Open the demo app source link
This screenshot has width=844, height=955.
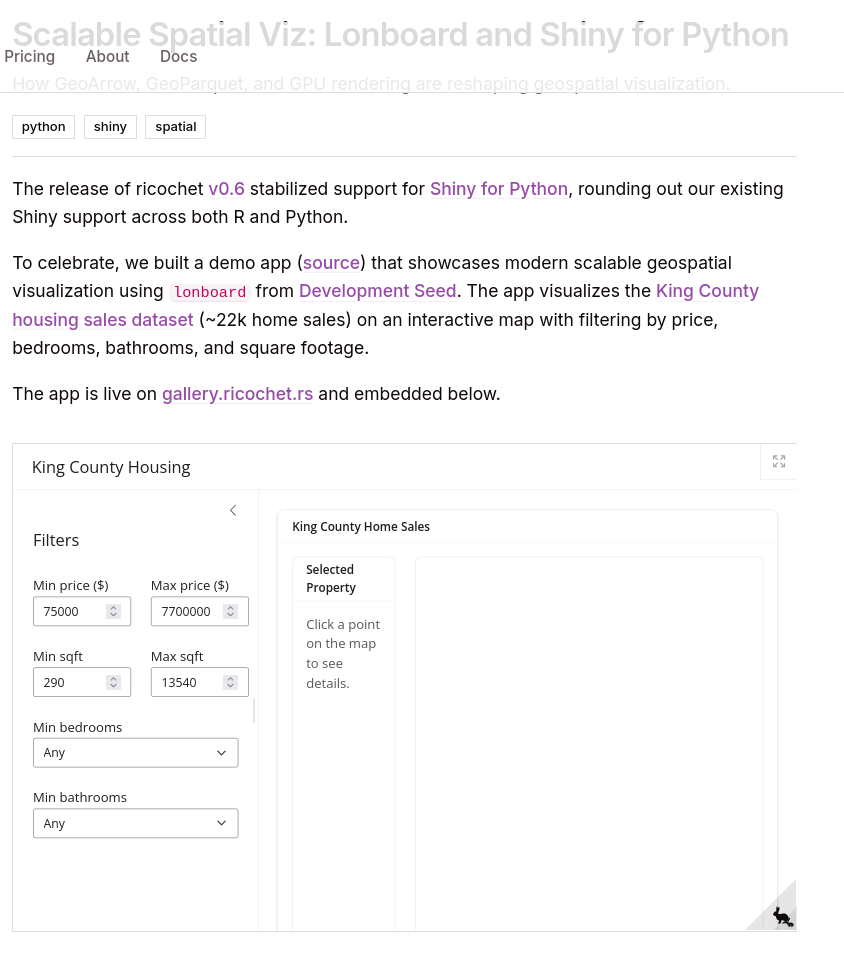331,263
